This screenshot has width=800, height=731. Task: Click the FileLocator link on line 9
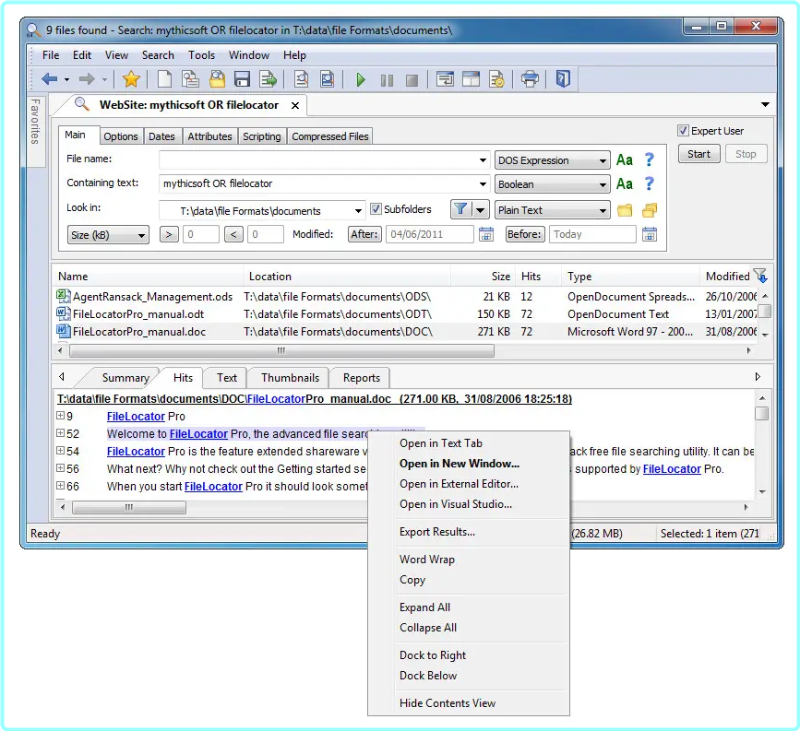point(136,416)
